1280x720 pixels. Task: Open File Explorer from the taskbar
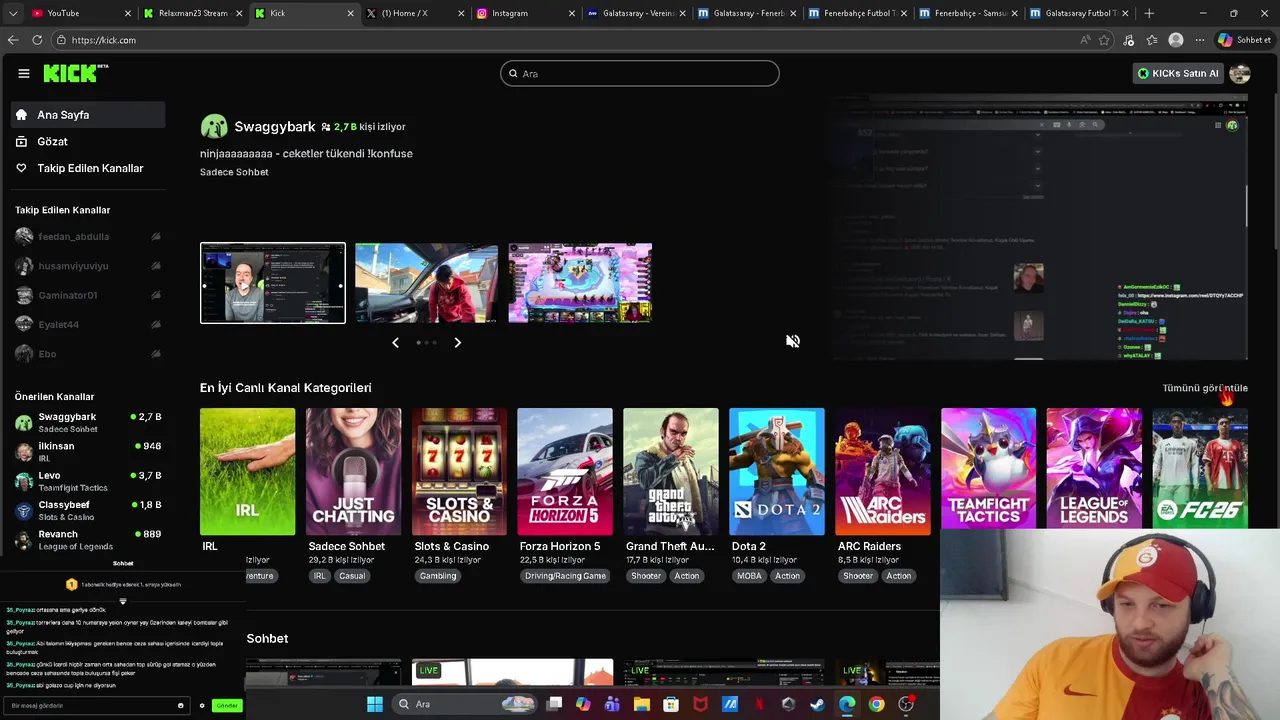tap(642, 704)
